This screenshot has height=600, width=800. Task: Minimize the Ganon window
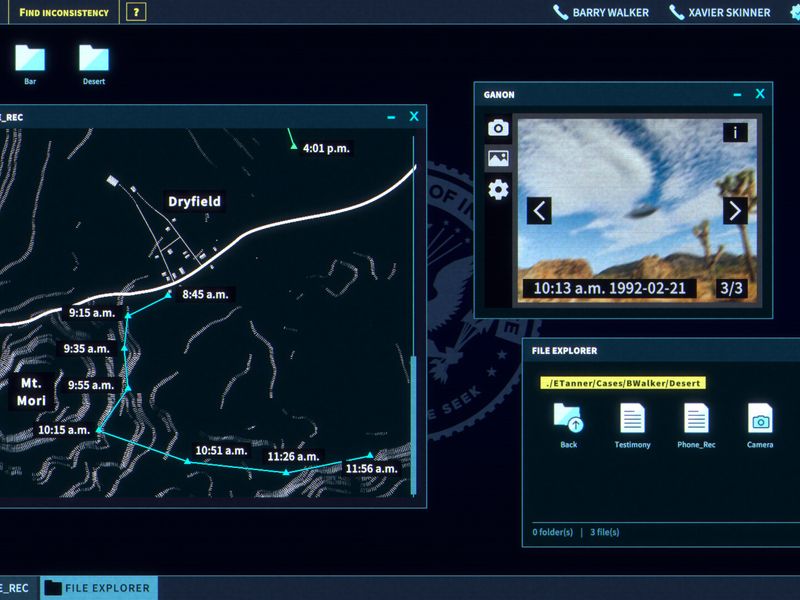click(737, 94)
